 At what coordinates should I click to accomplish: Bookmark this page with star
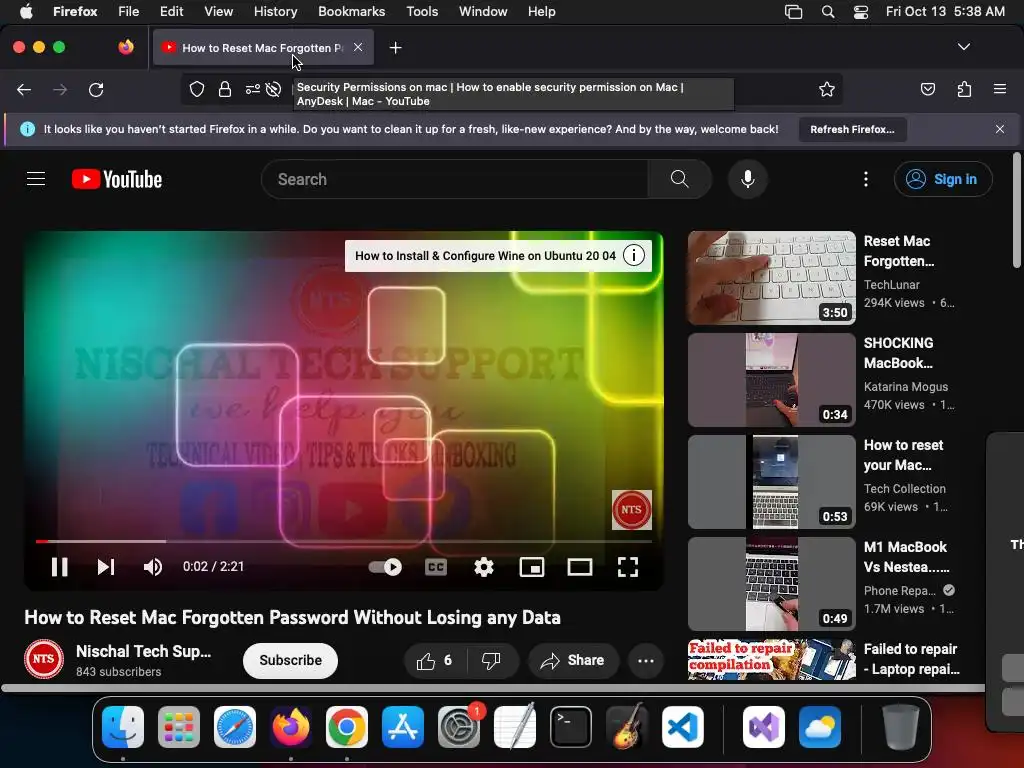(x=827, y=89)
